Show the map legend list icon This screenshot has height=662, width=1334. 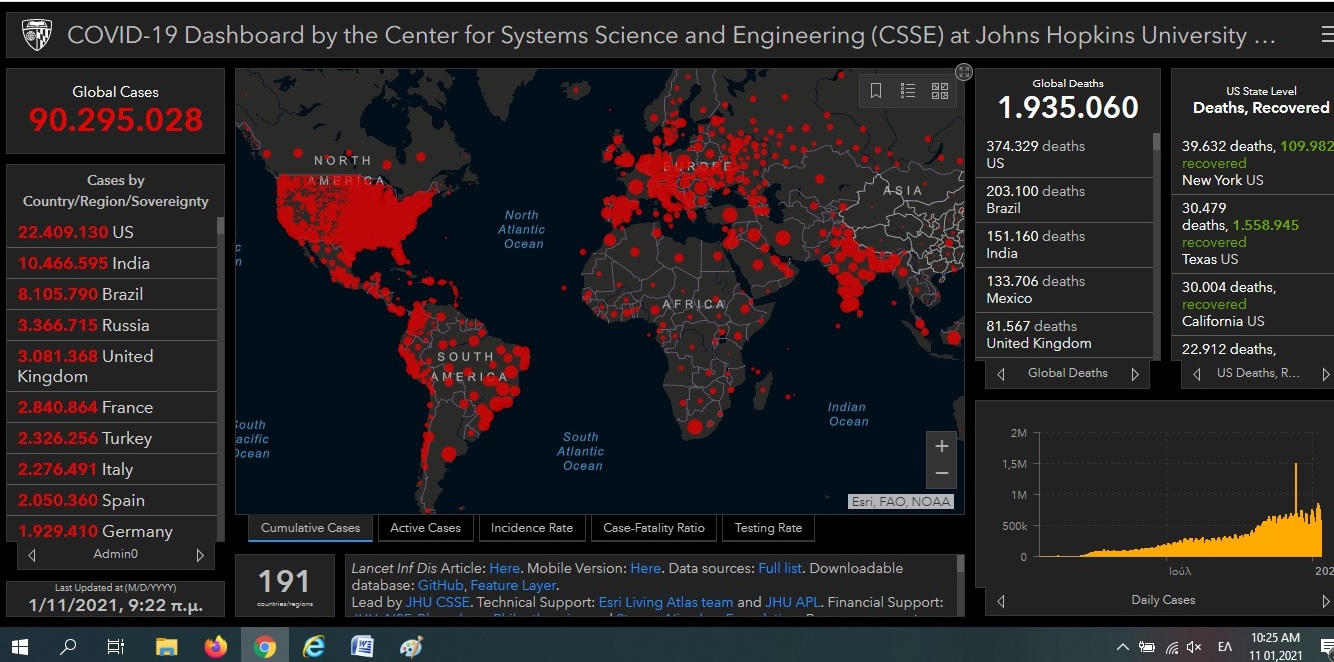point(908,91)
